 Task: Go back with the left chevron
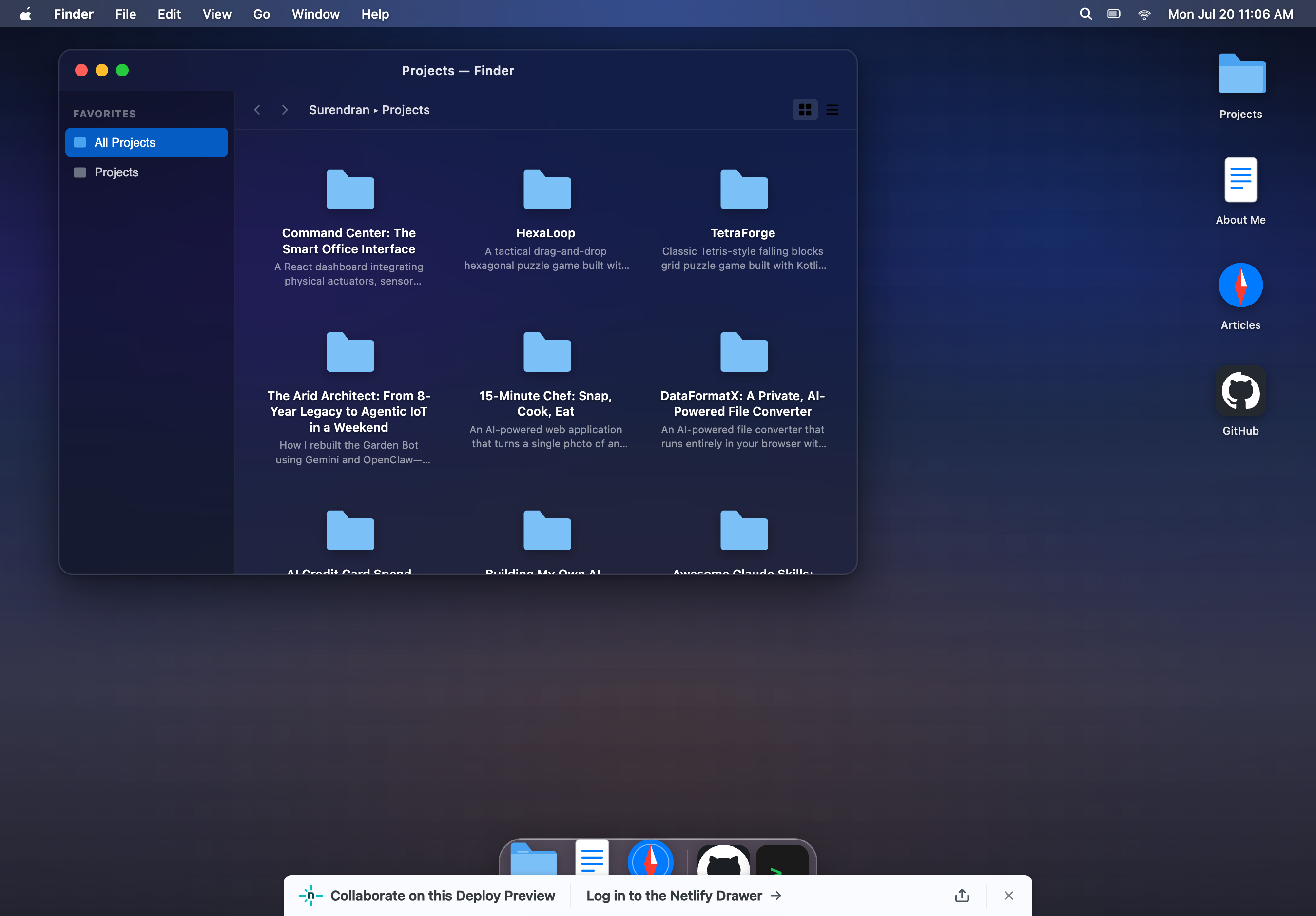click(x=257, y=110)
